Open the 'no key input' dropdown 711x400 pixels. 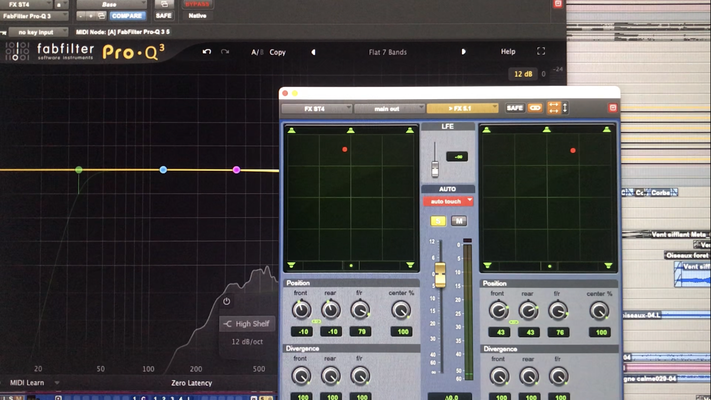tap(38, 32)
